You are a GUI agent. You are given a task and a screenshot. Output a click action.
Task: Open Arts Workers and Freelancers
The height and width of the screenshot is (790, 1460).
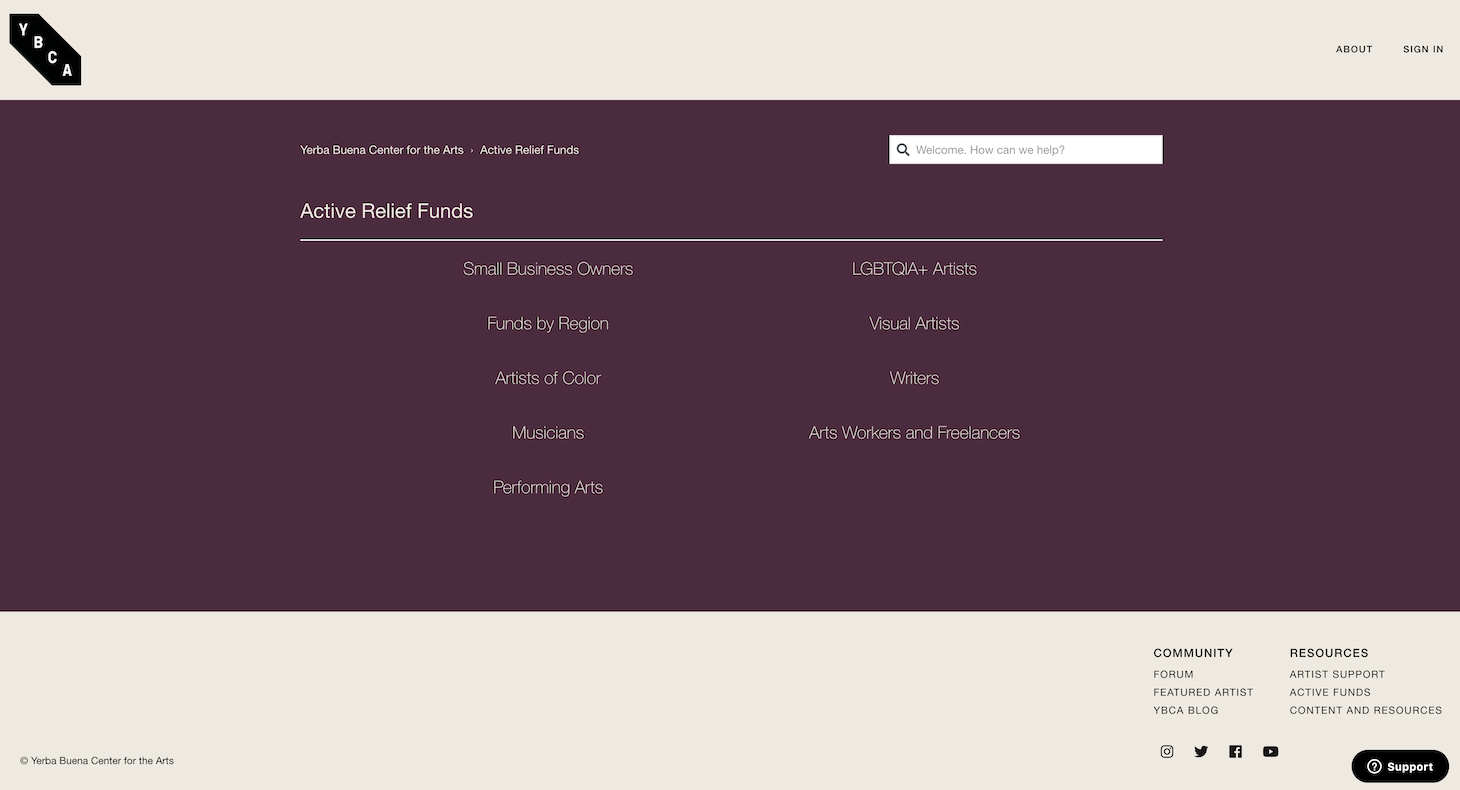point(914,433)
